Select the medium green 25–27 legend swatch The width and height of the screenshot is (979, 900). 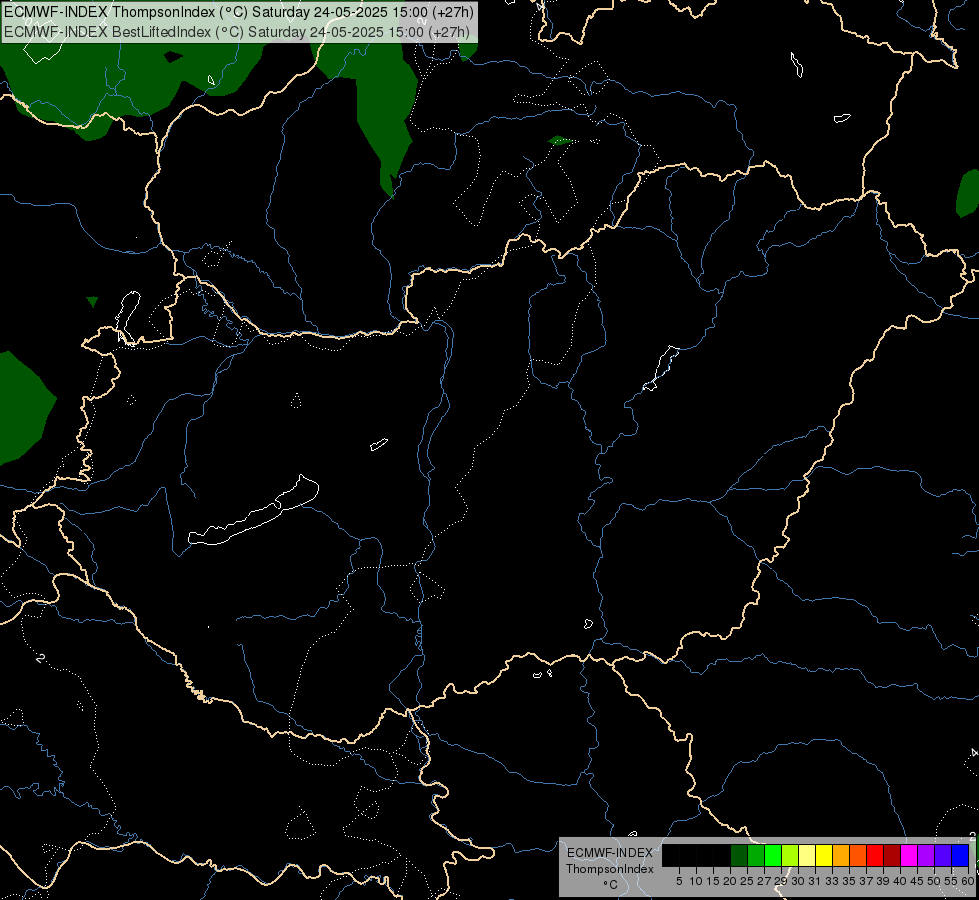(x=755, y=855)
